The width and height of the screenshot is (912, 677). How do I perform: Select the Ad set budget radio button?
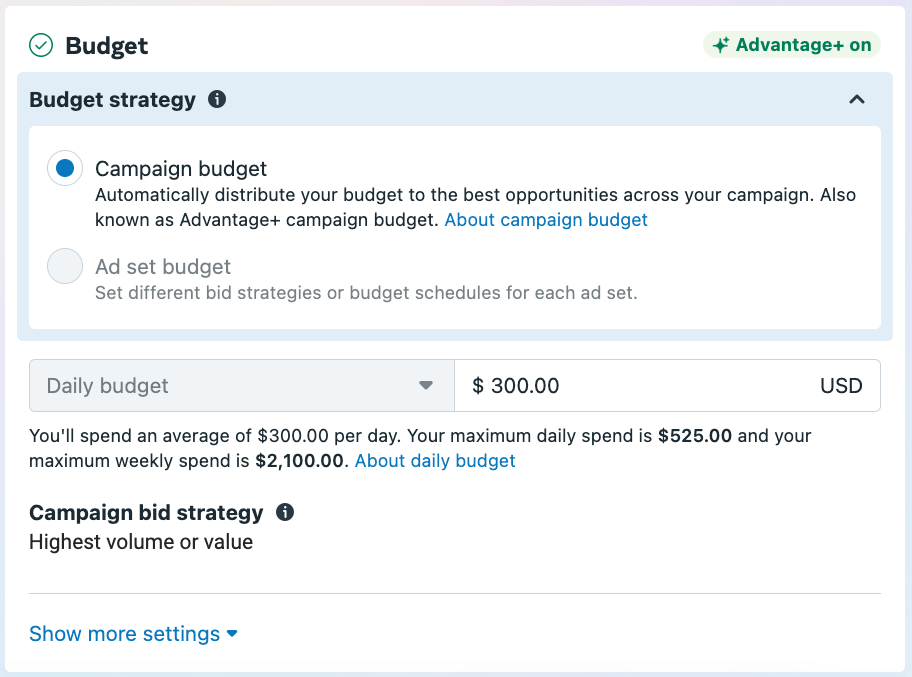65,266
